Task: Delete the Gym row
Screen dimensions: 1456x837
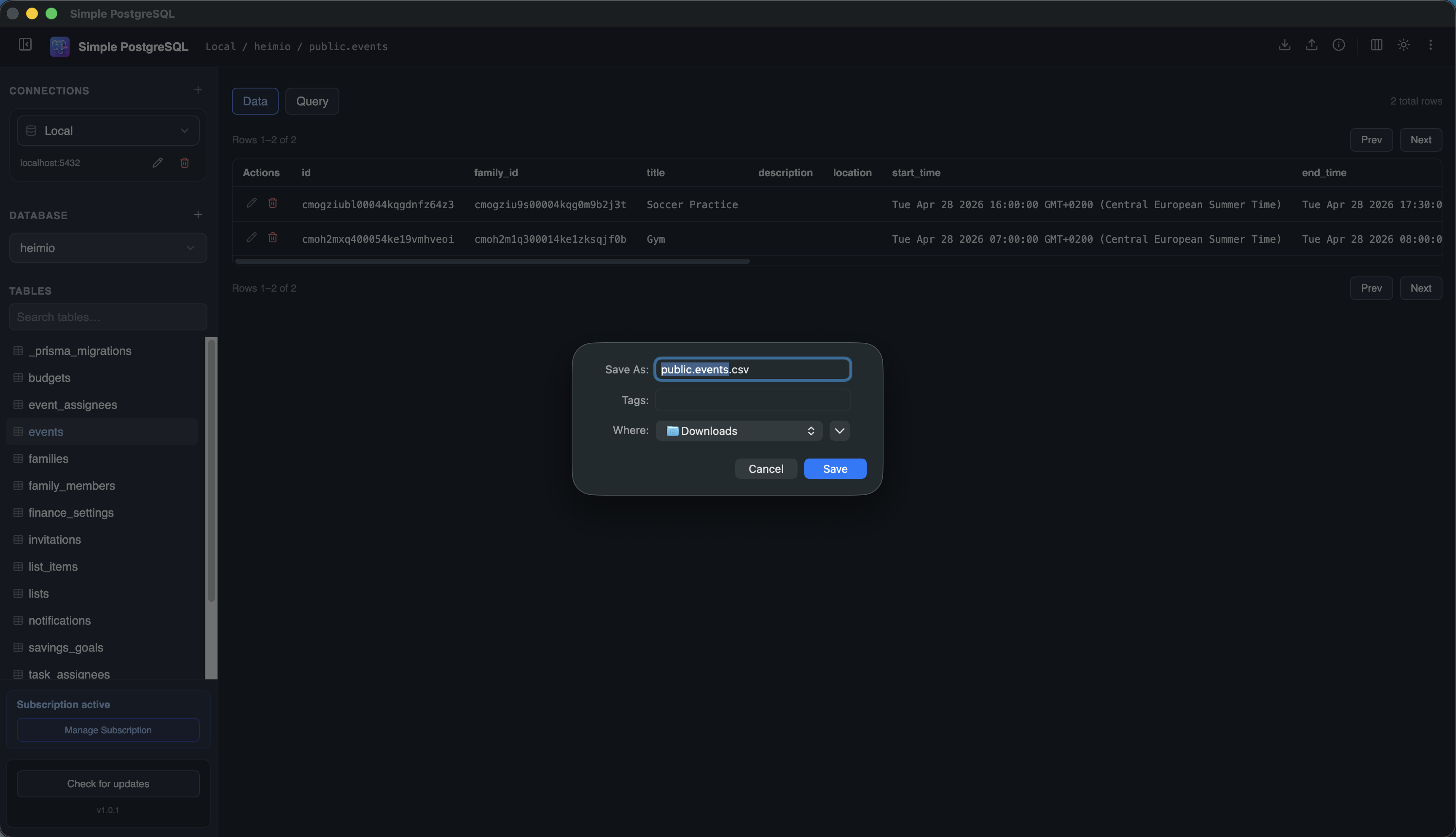Action: [x=272, y=237]
